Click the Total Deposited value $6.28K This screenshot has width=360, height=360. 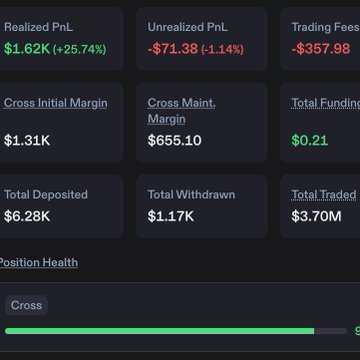click(x=27, y=216)
